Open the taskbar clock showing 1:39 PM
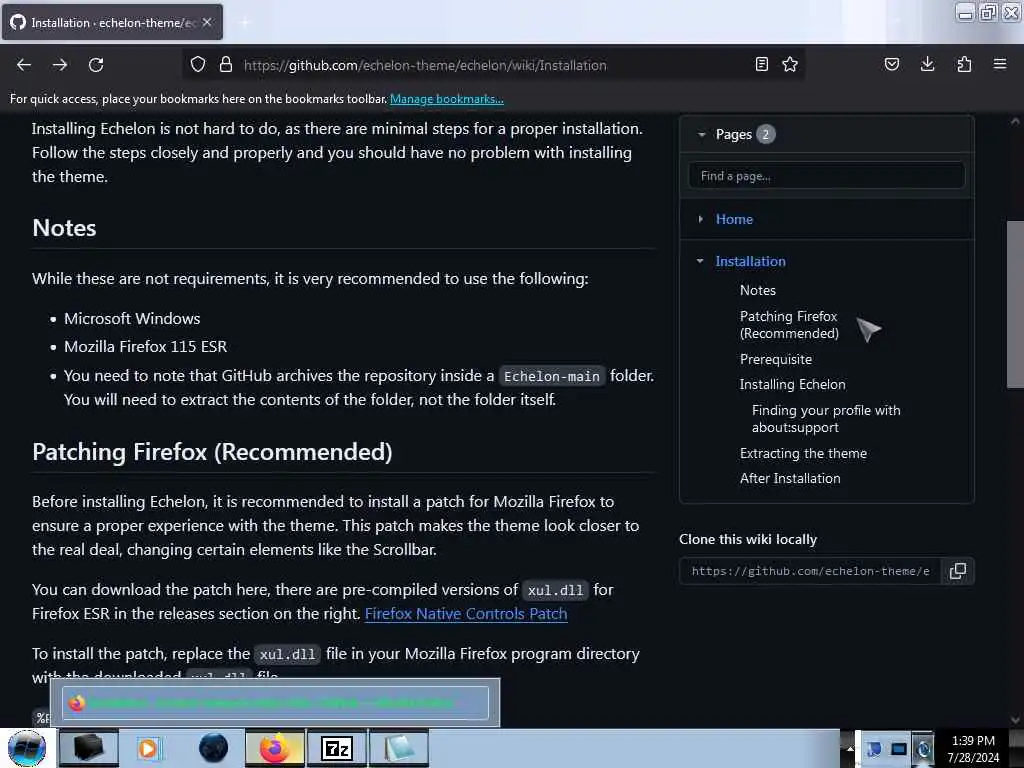 (x=973, y=749)
